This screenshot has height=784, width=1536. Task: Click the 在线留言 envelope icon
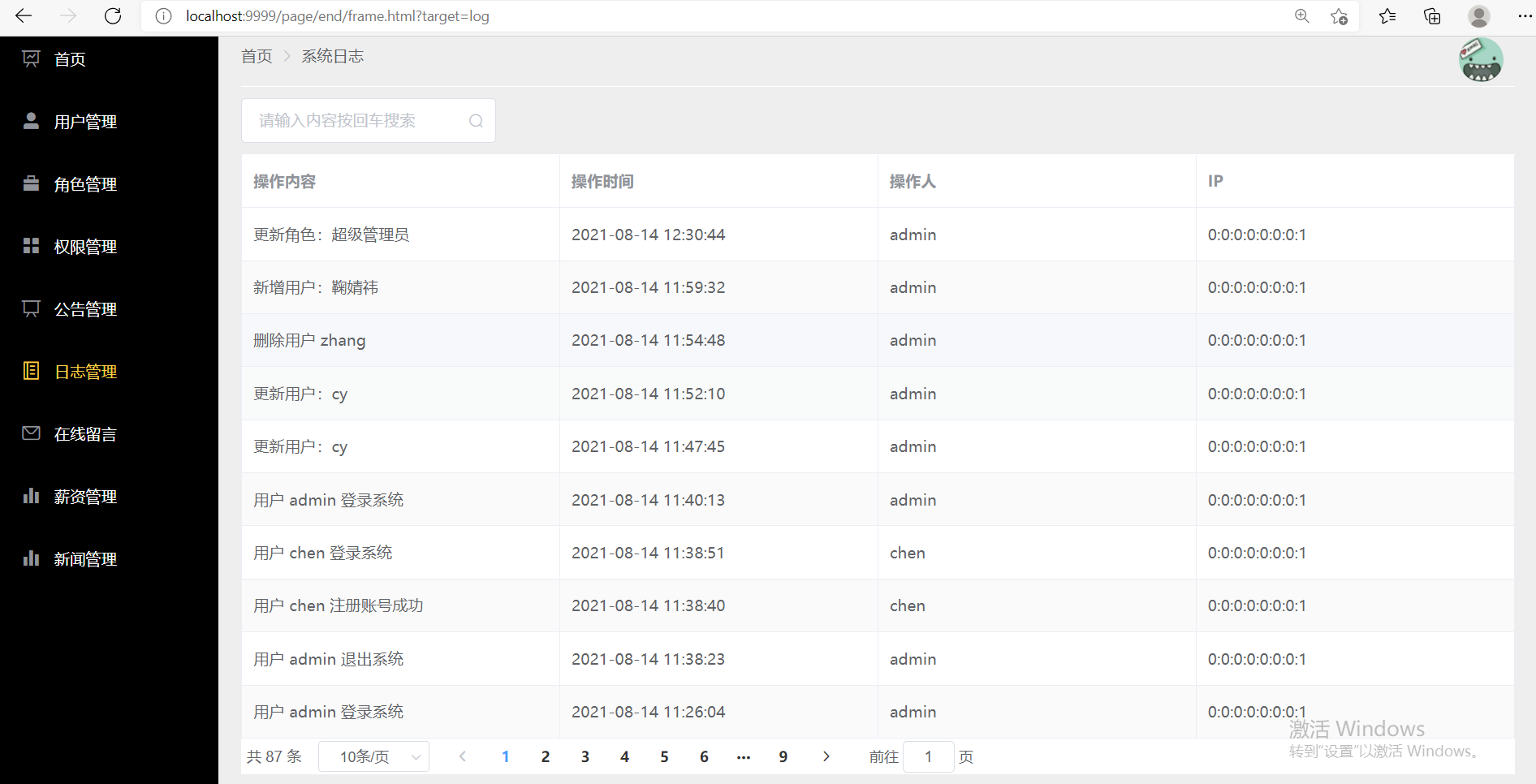tap(31, 433)
